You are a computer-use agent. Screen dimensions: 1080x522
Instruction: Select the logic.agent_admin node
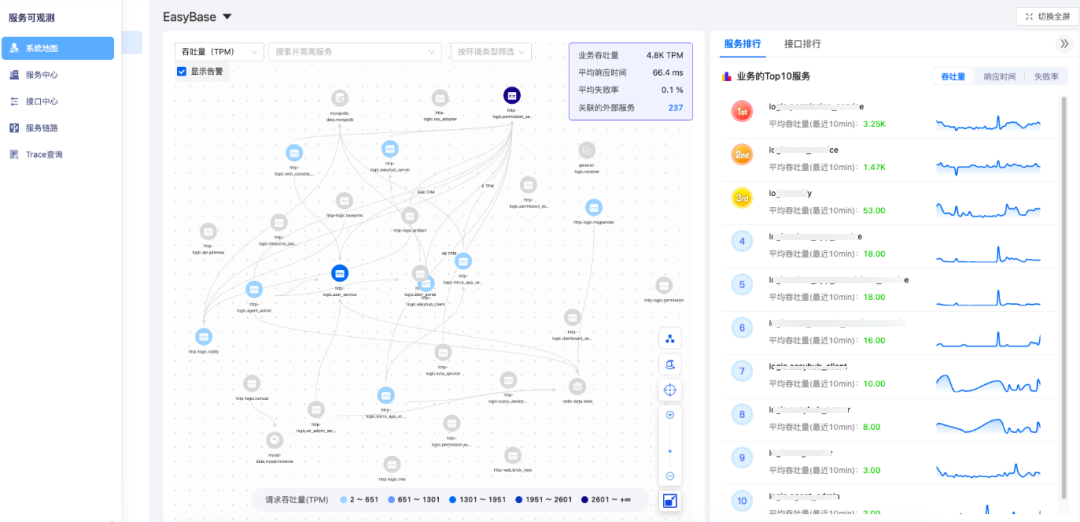(254, 289)
